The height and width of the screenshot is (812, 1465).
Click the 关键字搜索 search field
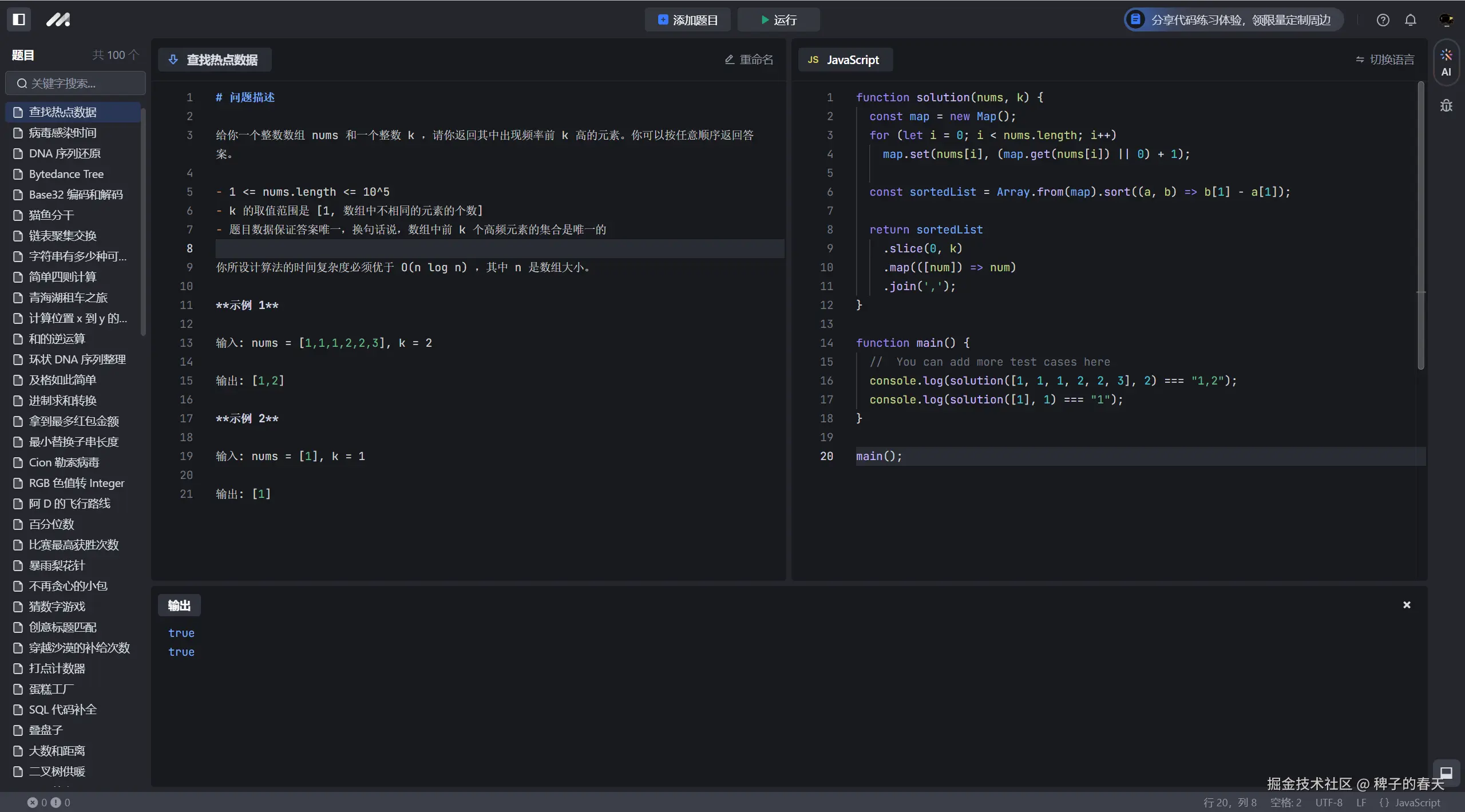pyautogui.click(x=76, y=84)
